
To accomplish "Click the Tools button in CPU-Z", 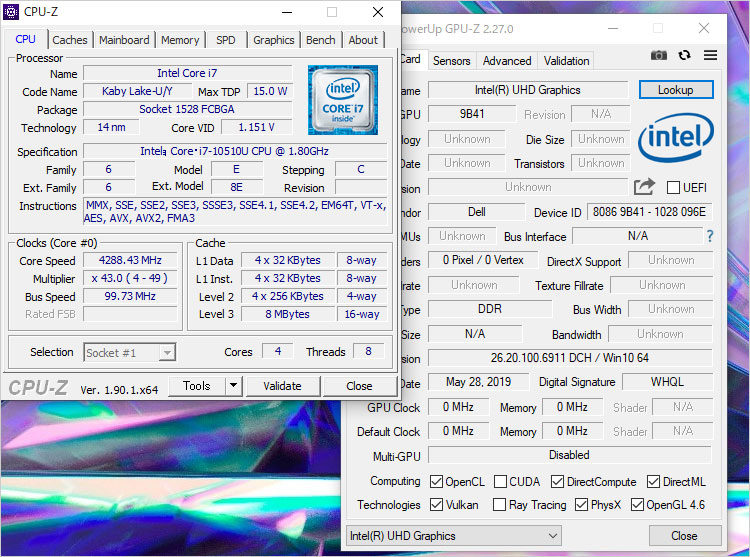I will point(197,386).
